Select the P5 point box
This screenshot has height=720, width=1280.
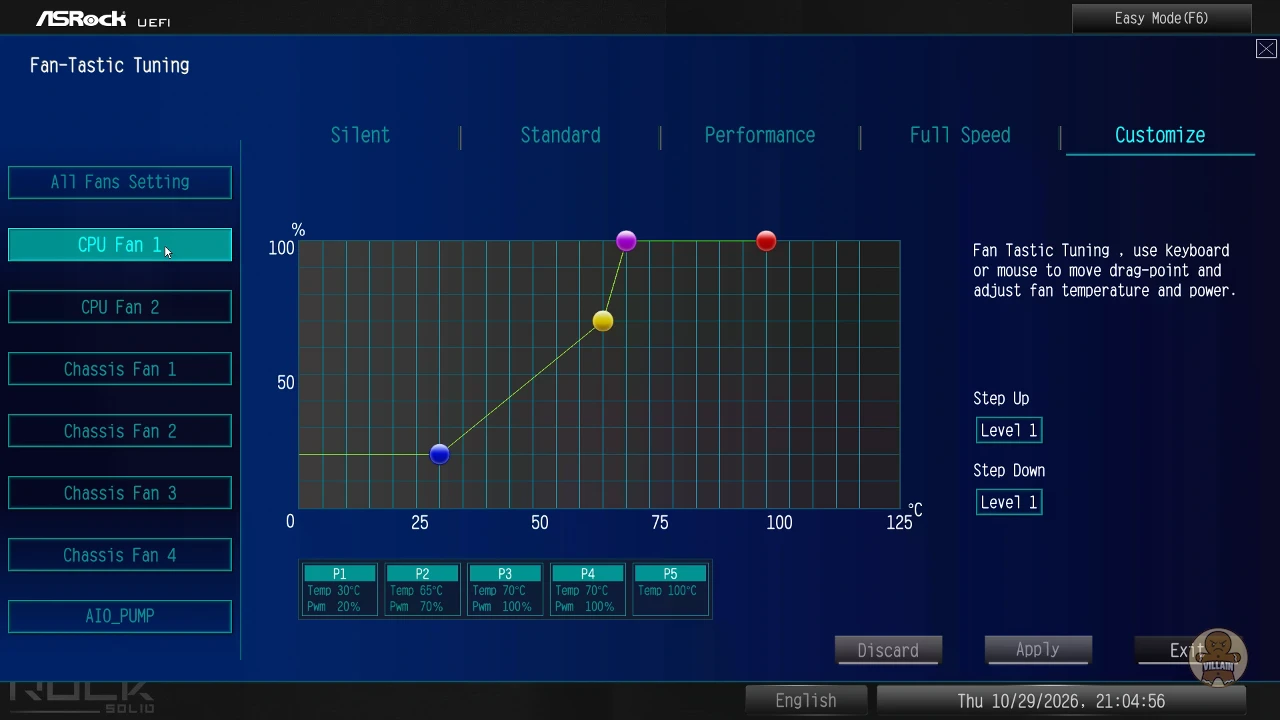670,589
